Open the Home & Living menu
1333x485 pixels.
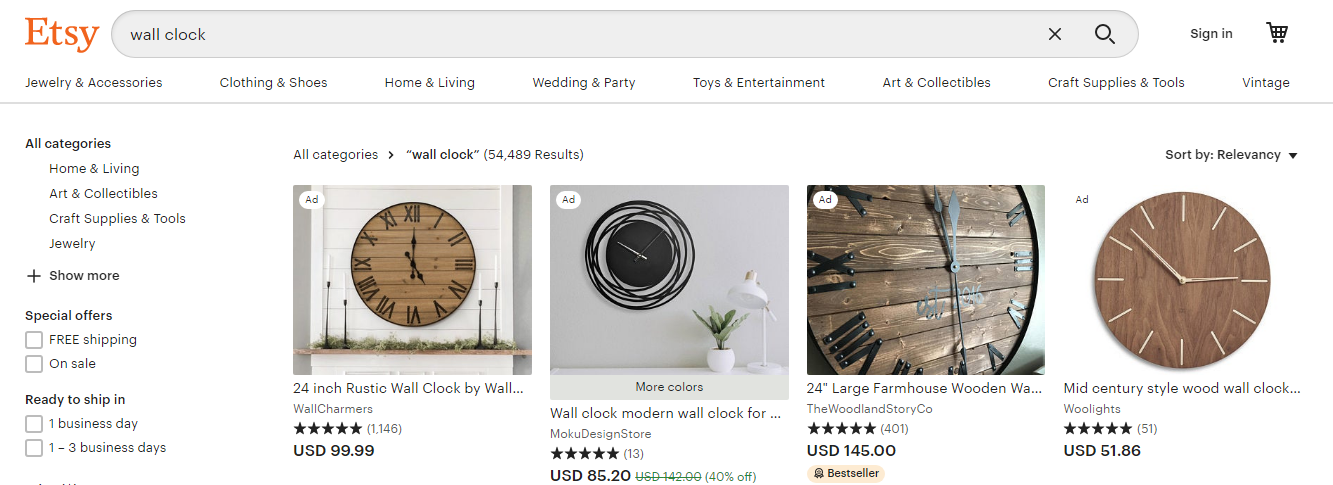[429, 83]
